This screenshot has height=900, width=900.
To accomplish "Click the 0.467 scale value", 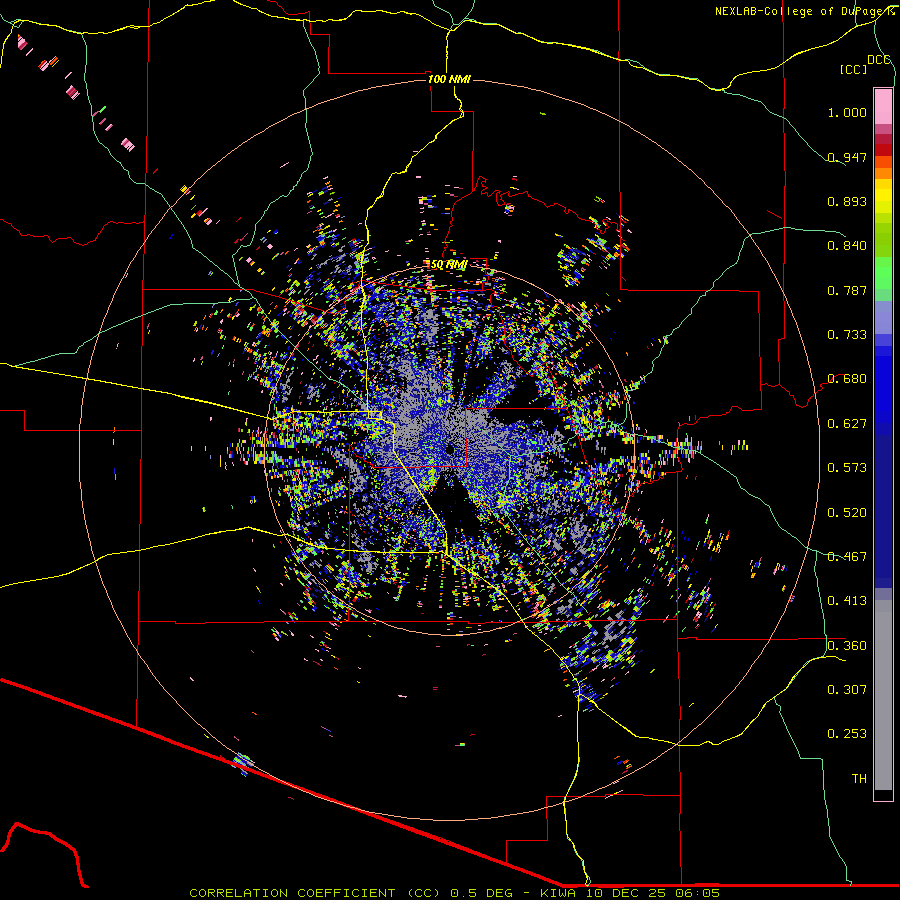I will pyautogui.click(x=847, y=557).
